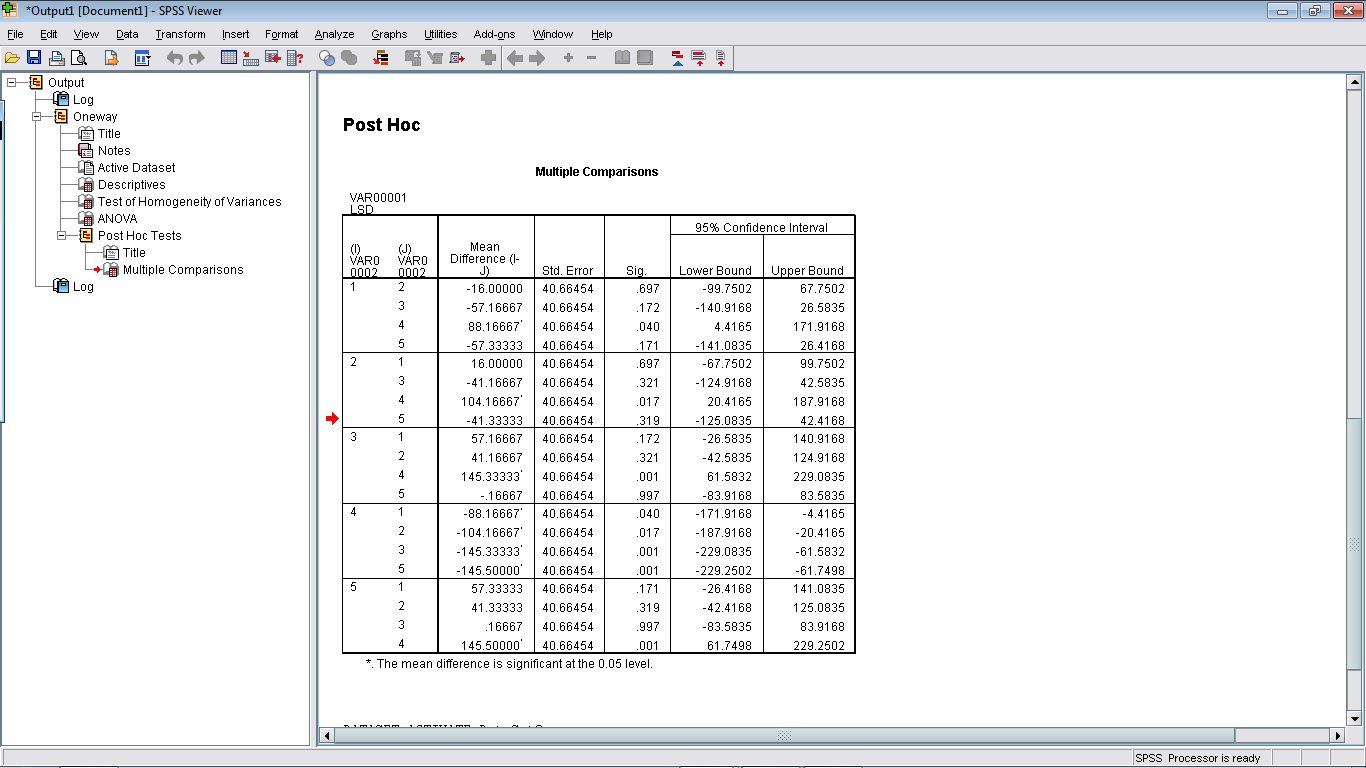Collapse the Oneway tree branch

tap(34, 116)
